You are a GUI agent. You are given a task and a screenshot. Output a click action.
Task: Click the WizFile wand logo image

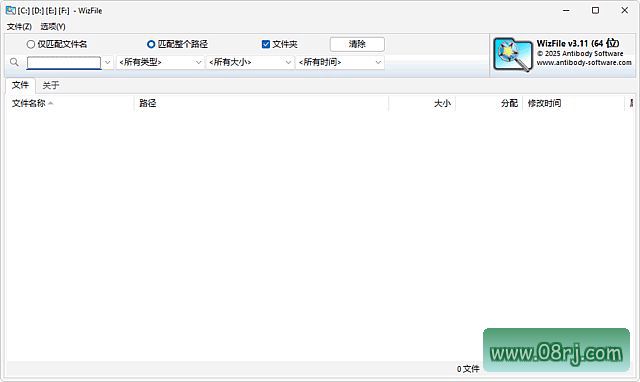pos(512,55)
